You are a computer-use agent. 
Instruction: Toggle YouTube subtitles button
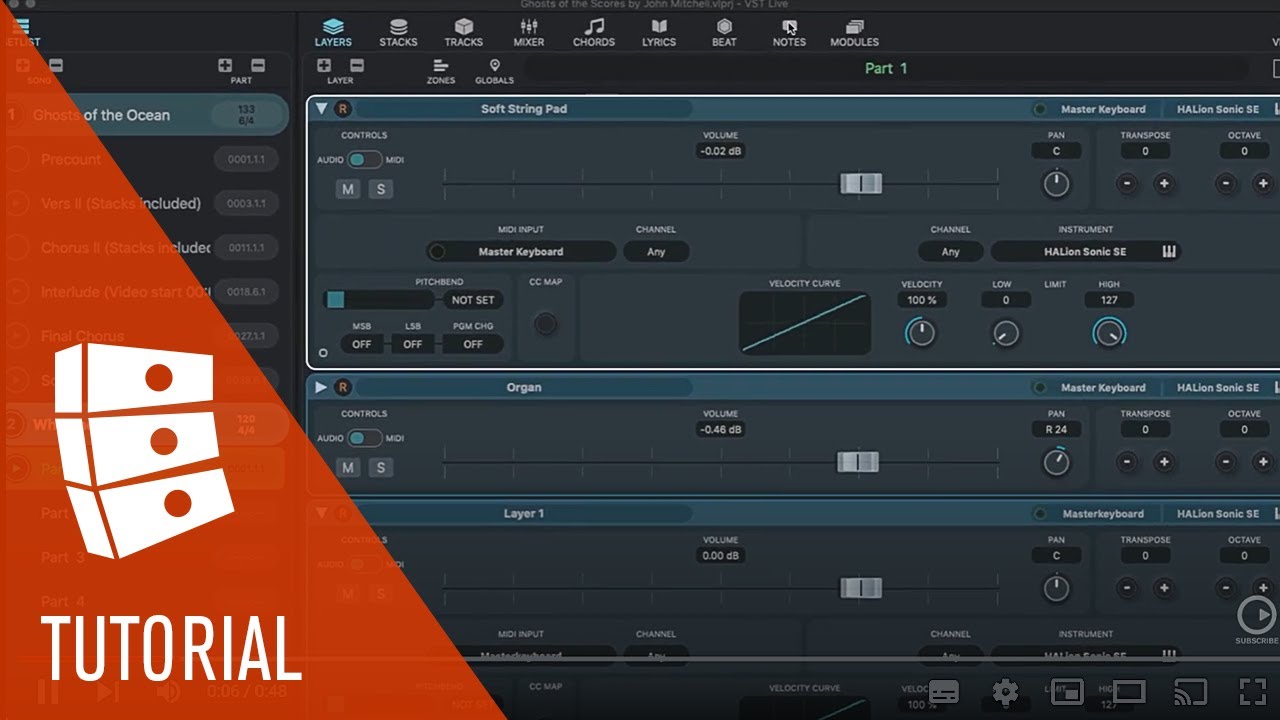(x=944, y=691)
